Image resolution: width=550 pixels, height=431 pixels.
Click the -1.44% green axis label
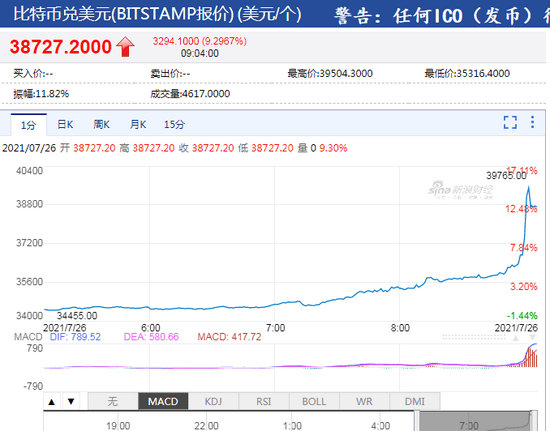pos(522,316)
